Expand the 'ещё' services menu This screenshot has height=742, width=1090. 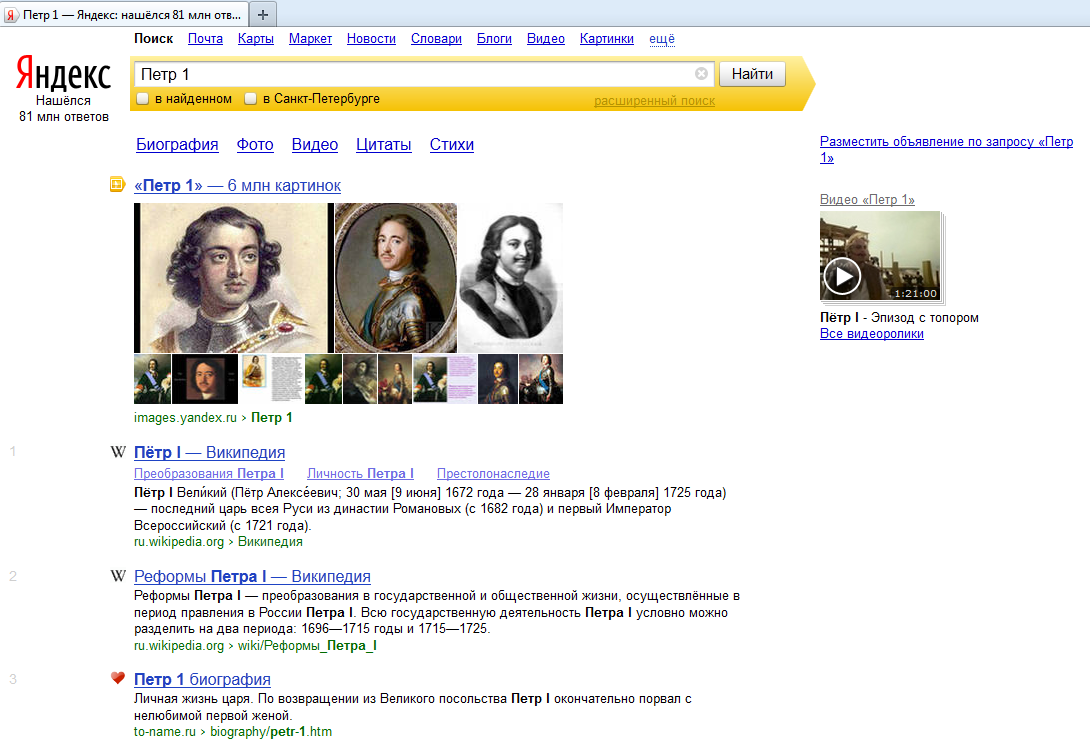(662, 39)
